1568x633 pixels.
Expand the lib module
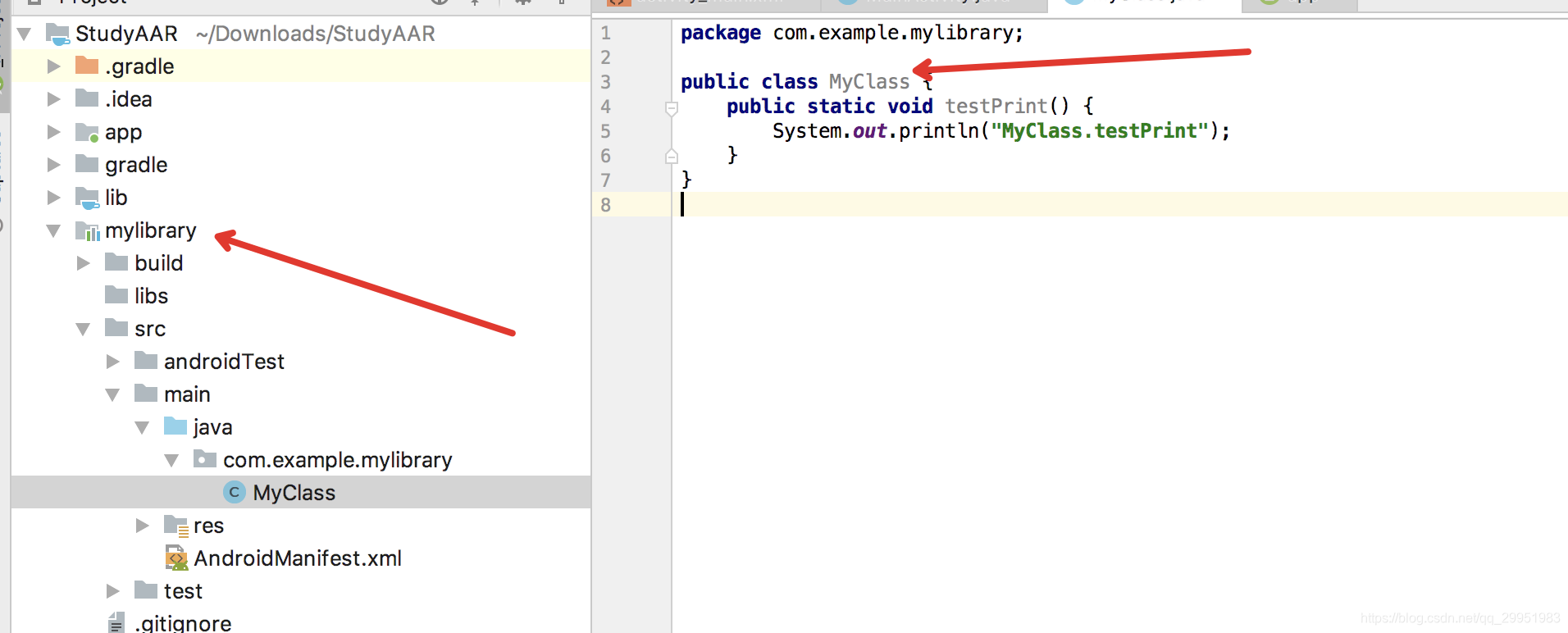click(x=53, y=198)
